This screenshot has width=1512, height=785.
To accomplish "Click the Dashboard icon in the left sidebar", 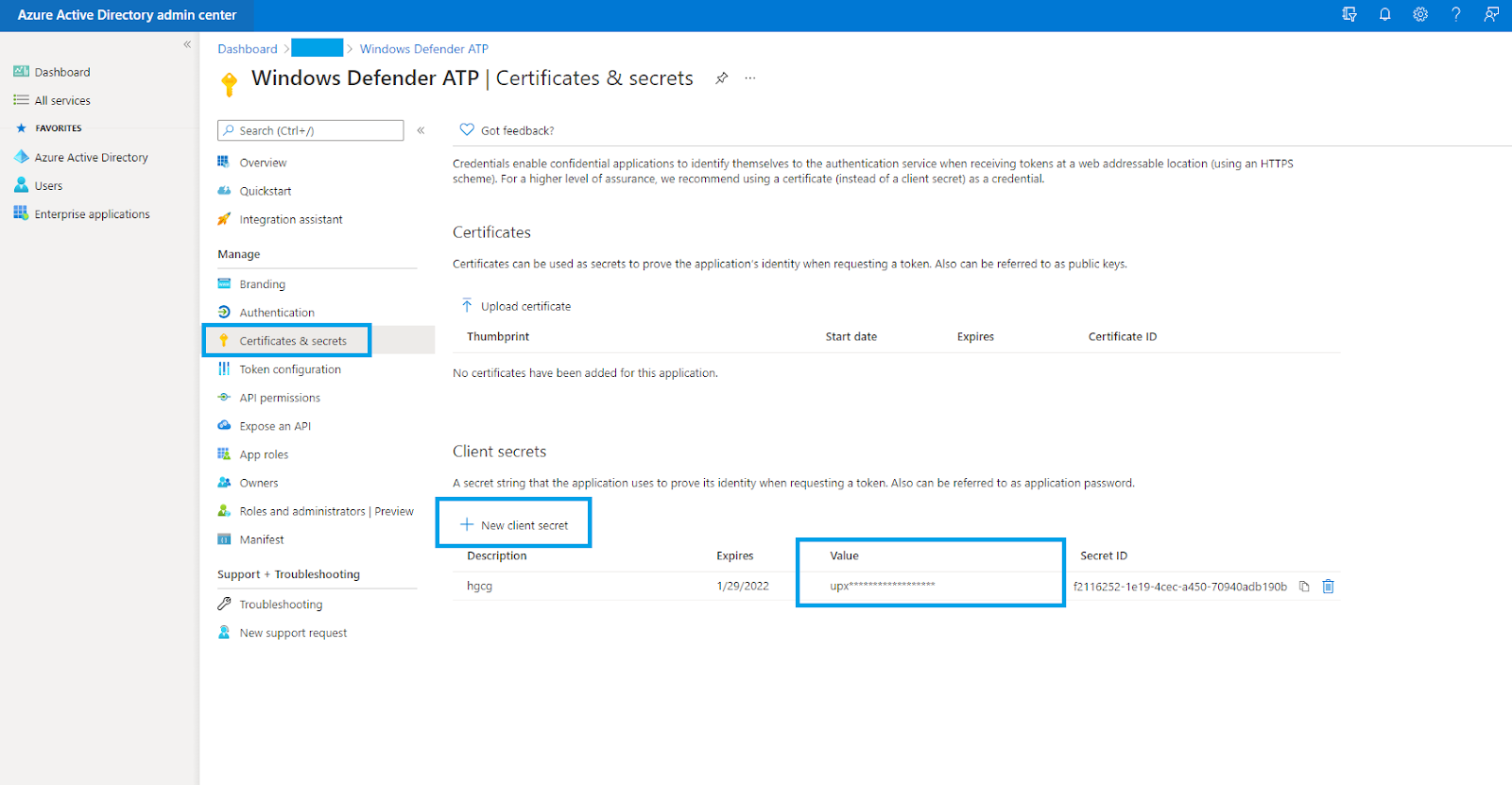I will click(x=21, y=72).
